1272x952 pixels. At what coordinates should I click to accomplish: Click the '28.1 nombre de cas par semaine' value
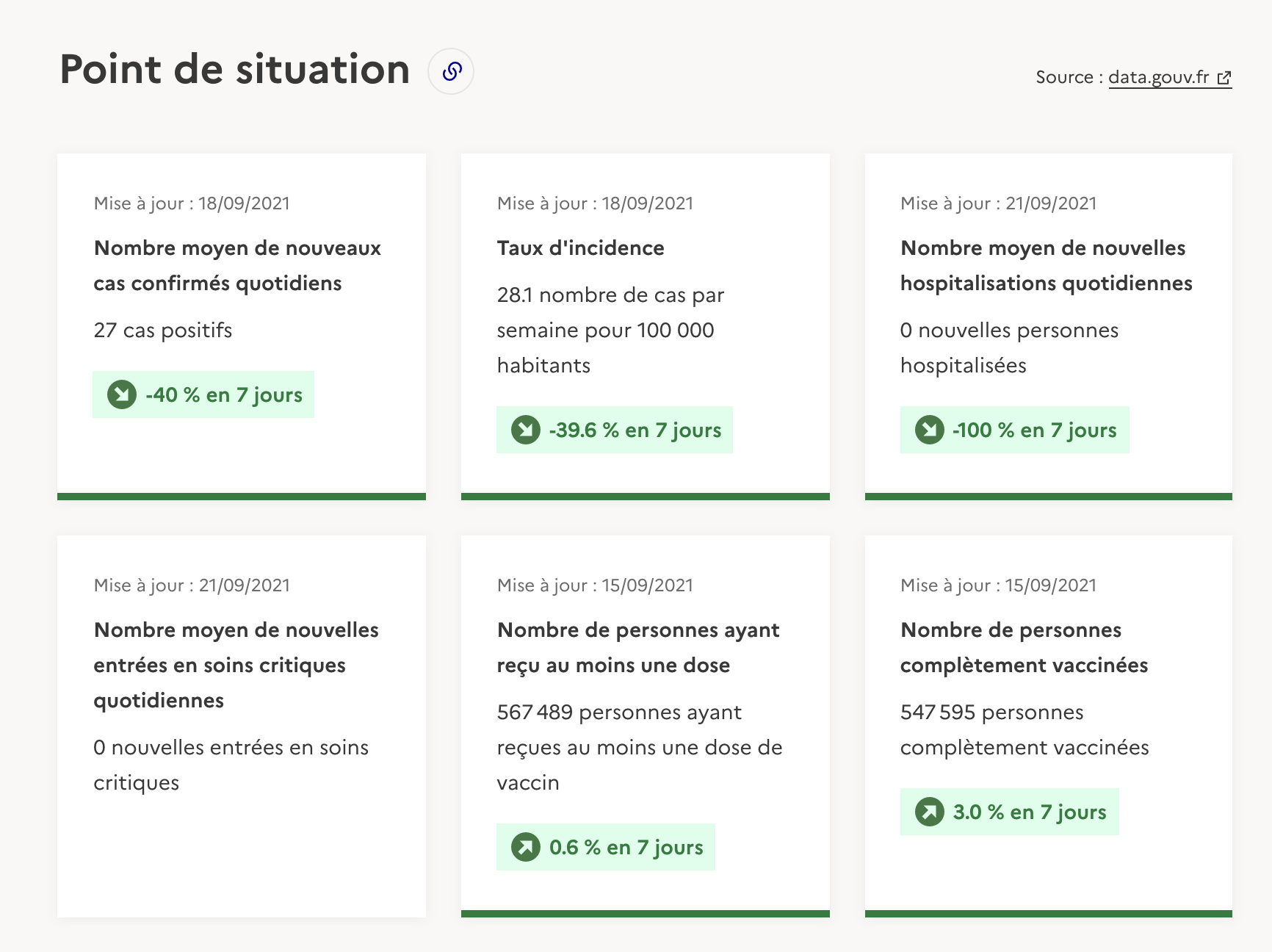tap(610, 330)
